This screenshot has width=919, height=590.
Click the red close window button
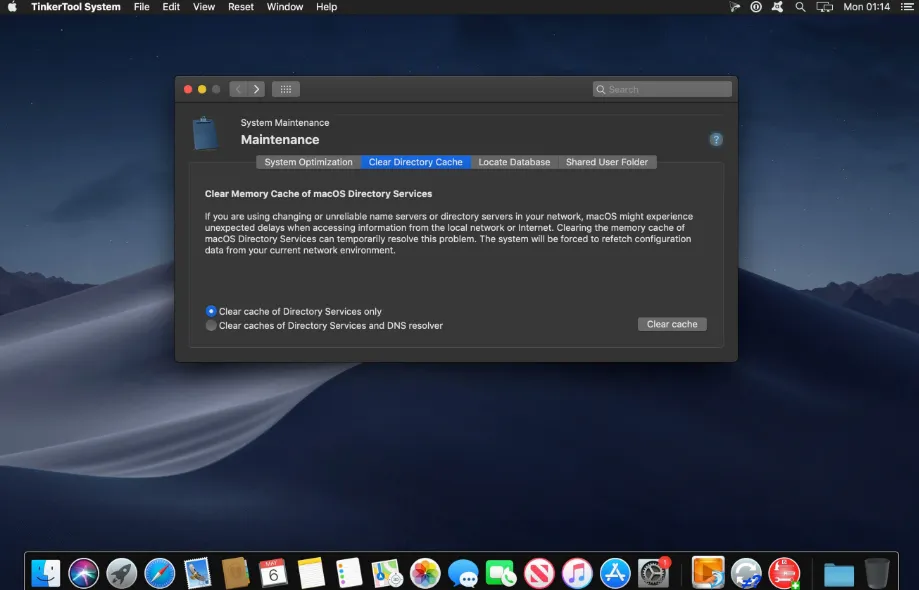tap(188, 89)
